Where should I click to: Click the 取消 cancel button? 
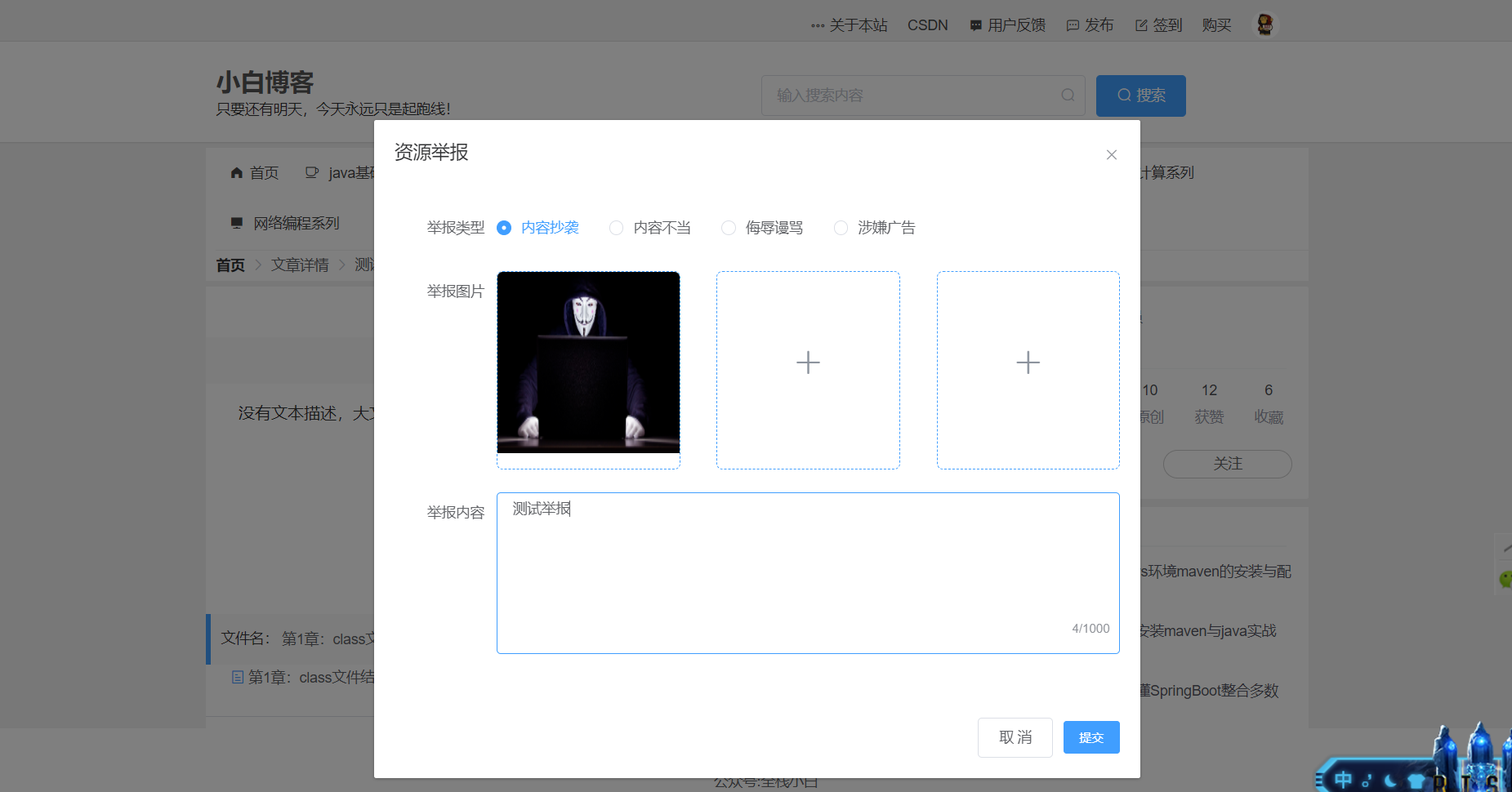pyautogui.click(x=1015, y=736)
